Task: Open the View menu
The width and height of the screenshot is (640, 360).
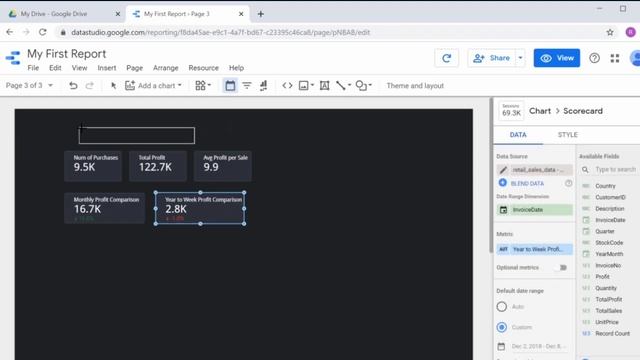Action: [79, 68]
